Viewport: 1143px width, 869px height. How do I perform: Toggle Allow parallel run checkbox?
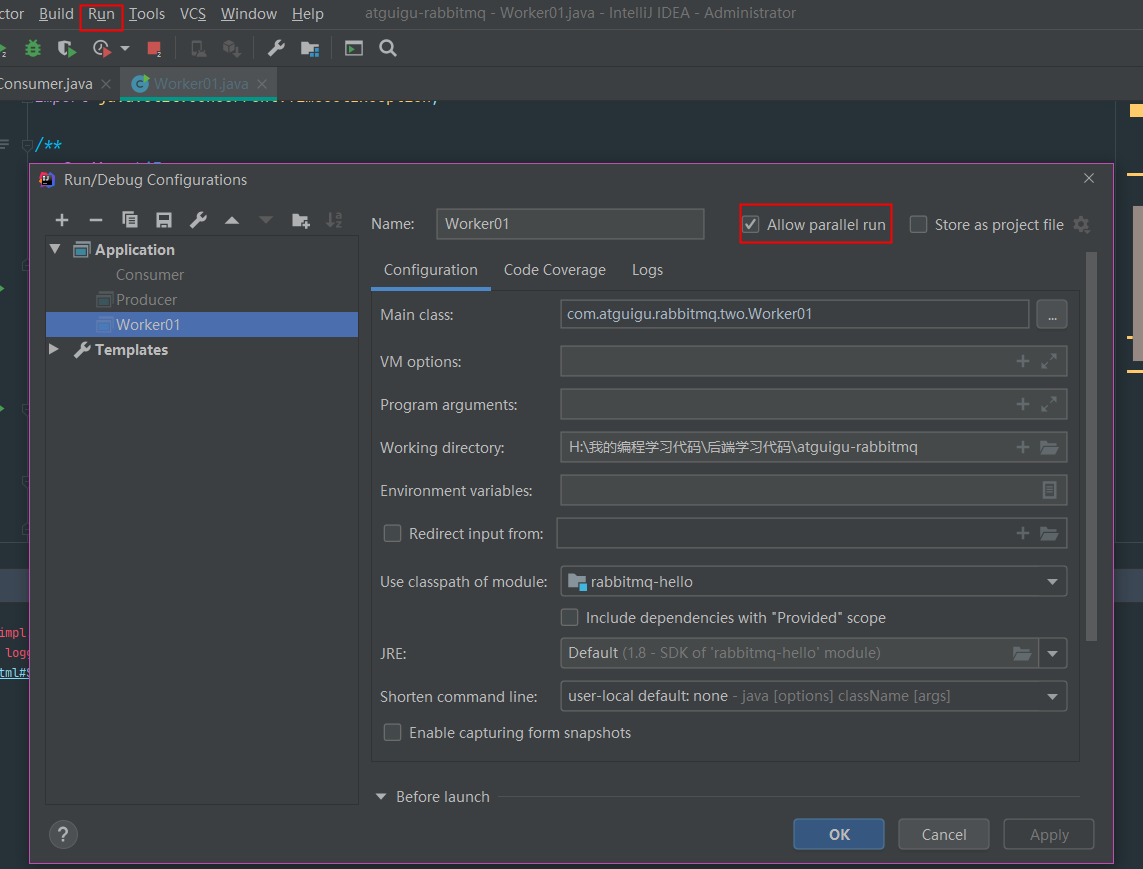[x=751, y=225]
